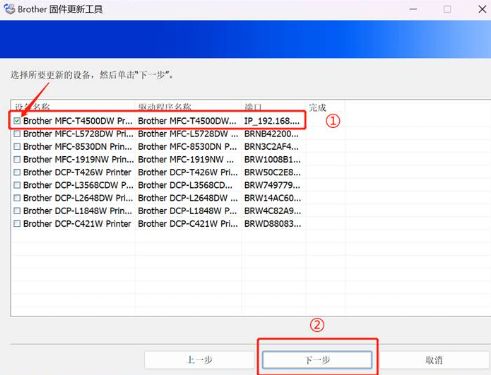The width and height of the screenshot is (491, 375).
Task: Click port cell 'BRW749779...'
Action: tap(272, 185)
